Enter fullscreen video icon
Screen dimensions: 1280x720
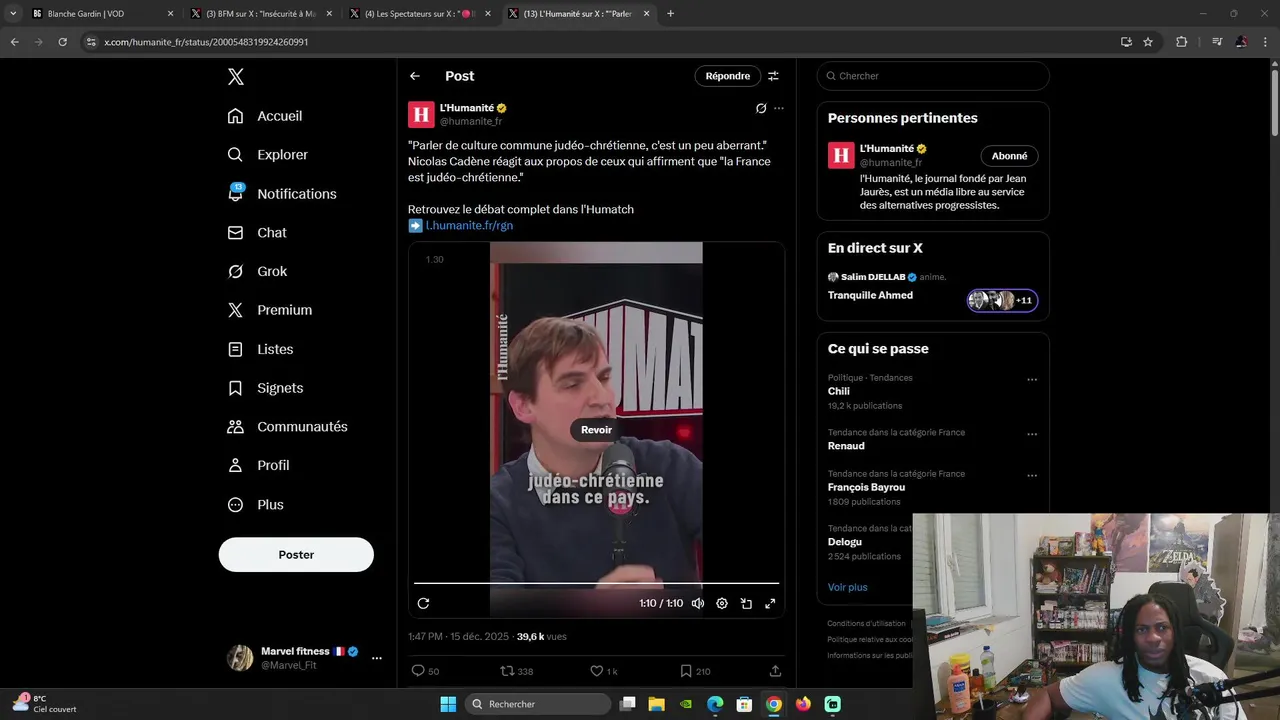tap(770, 603)
